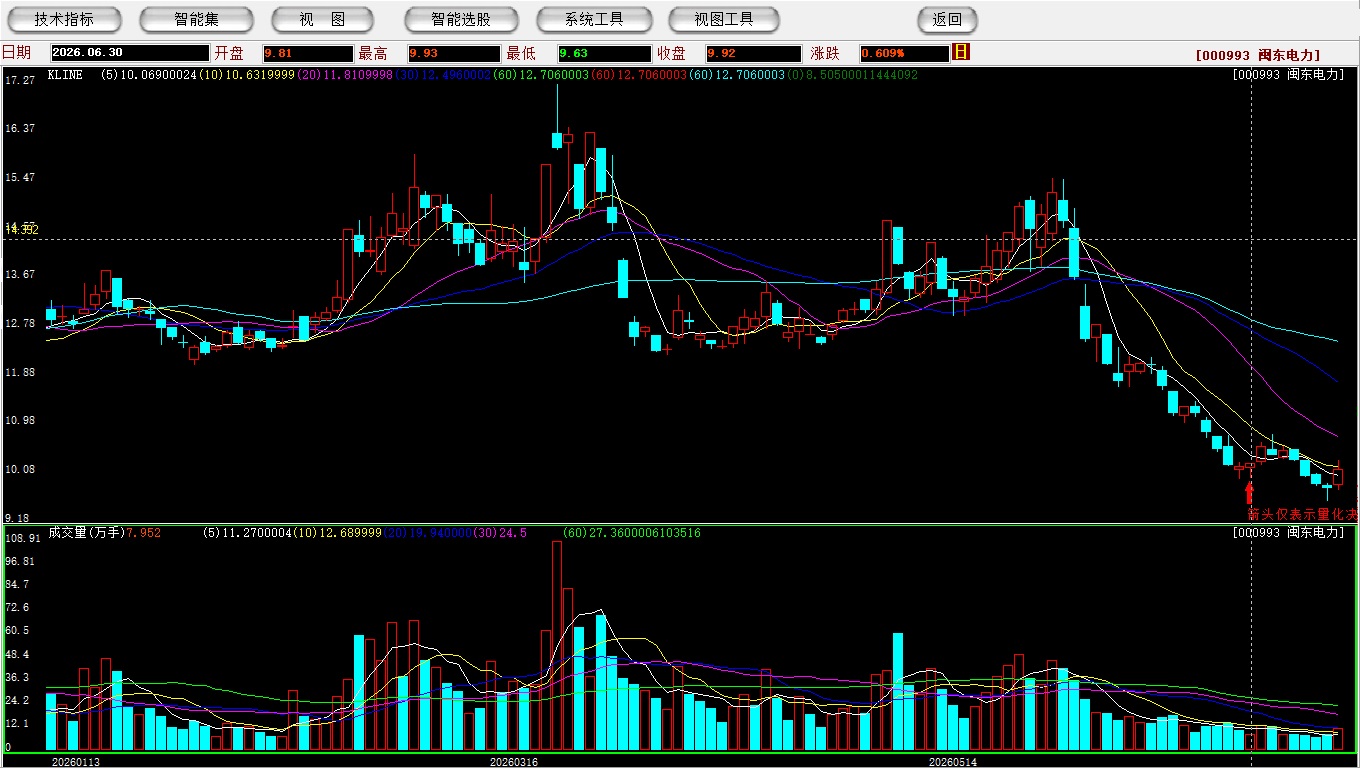Click the 涨跌 value 0.609%
Viewport: 1360px width, 768px height.
pos(904,53)
